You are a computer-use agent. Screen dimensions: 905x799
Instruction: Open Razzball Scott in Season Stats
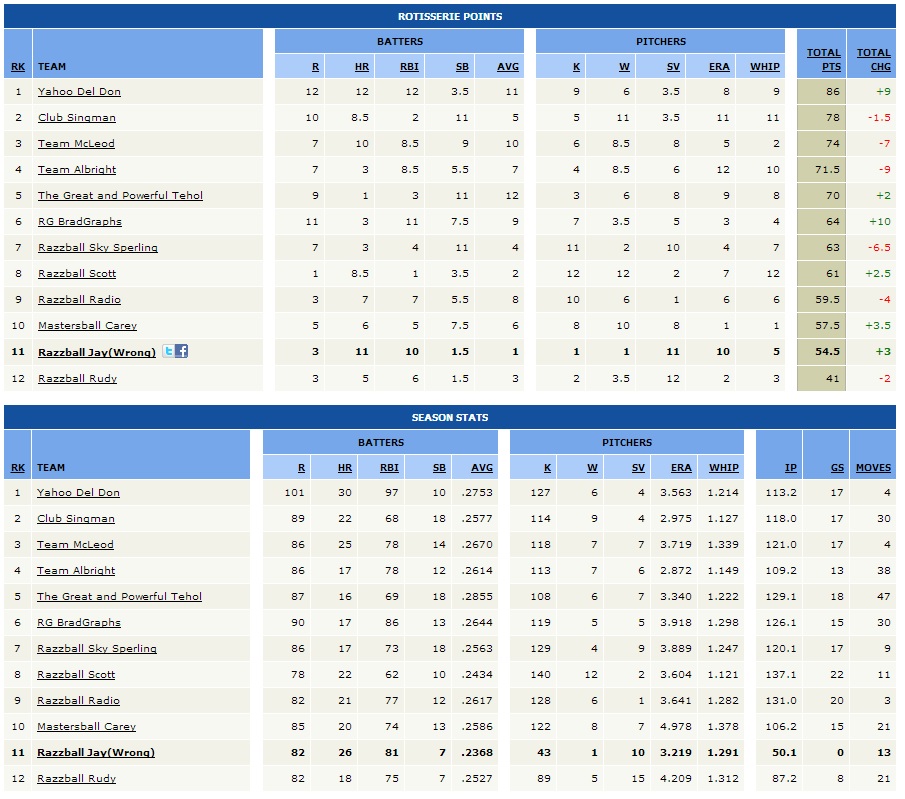[76, 674]
